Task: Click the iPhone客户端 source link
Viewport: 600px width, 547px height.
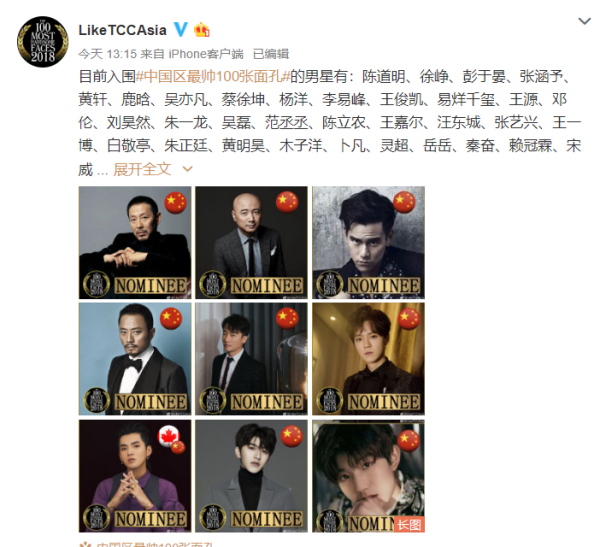Action: (206, 54)
